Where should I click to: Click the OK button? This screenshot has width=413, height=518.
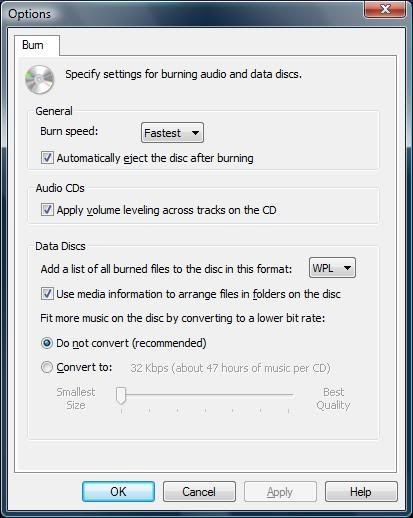tap(118, 492)
